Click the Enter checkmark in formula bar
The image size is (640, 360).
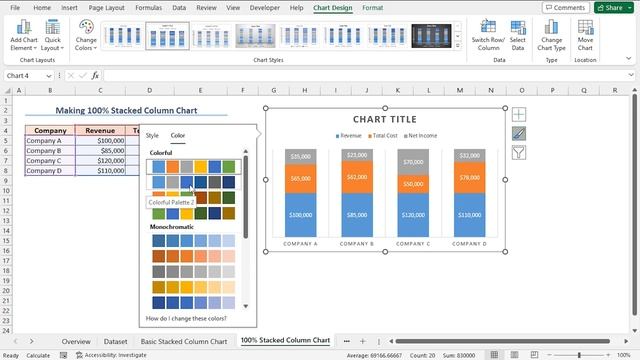[83, 76]
